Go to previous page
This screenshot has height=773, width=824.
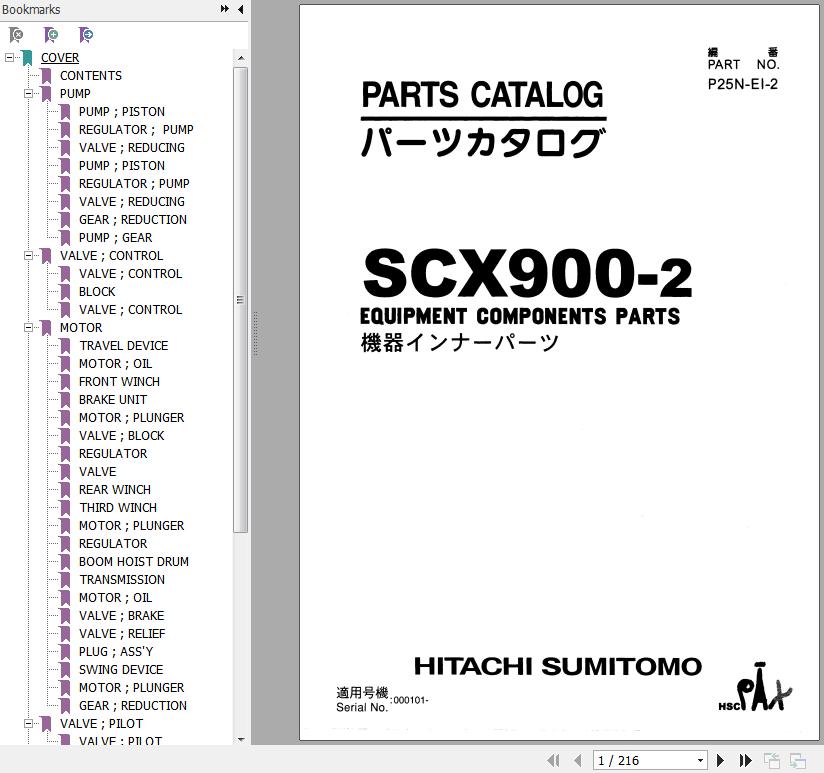point(578,760)
